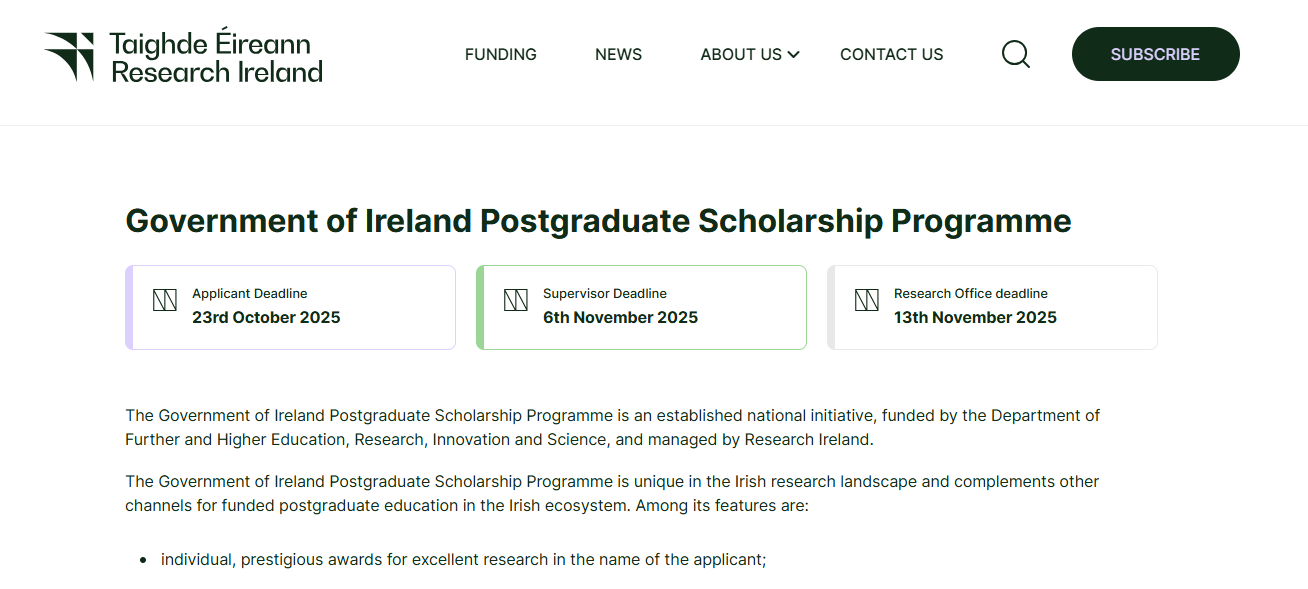Open the search magnifier icon

point(1015,54)
